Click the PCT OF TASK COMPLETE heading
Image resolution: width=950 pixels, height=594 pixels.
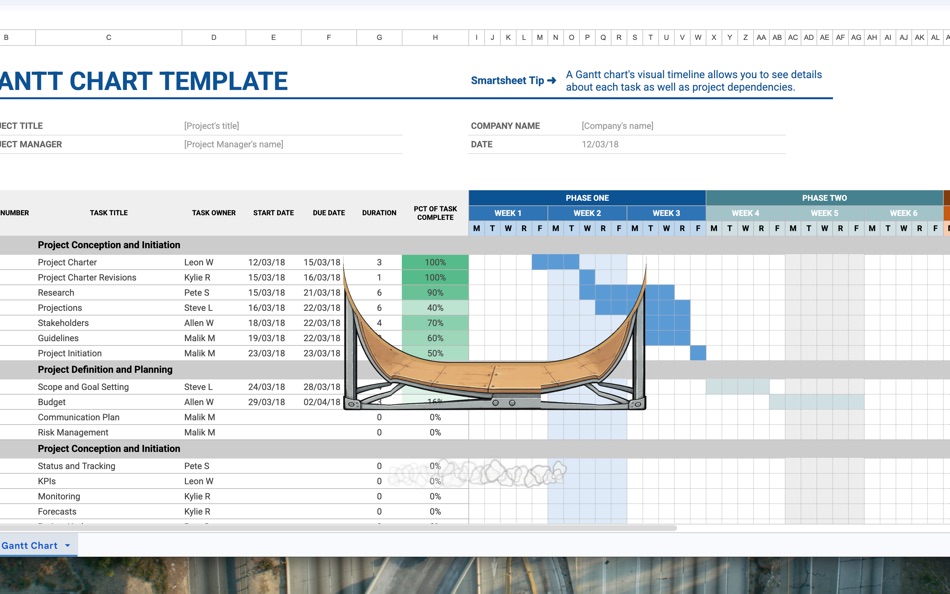click(435, 213)
